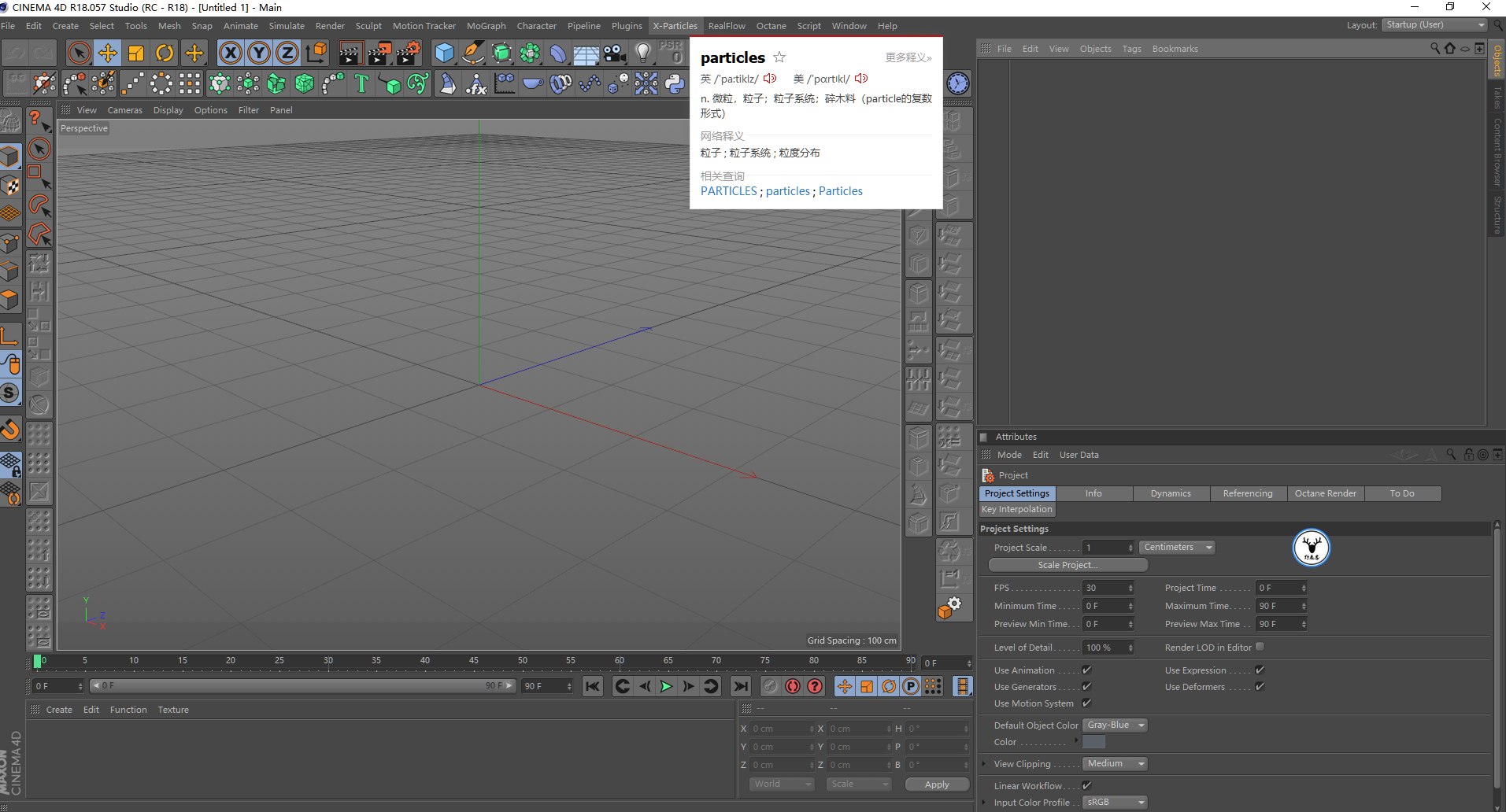Open the Centimeters unit dropdown

pos(1177,548)
